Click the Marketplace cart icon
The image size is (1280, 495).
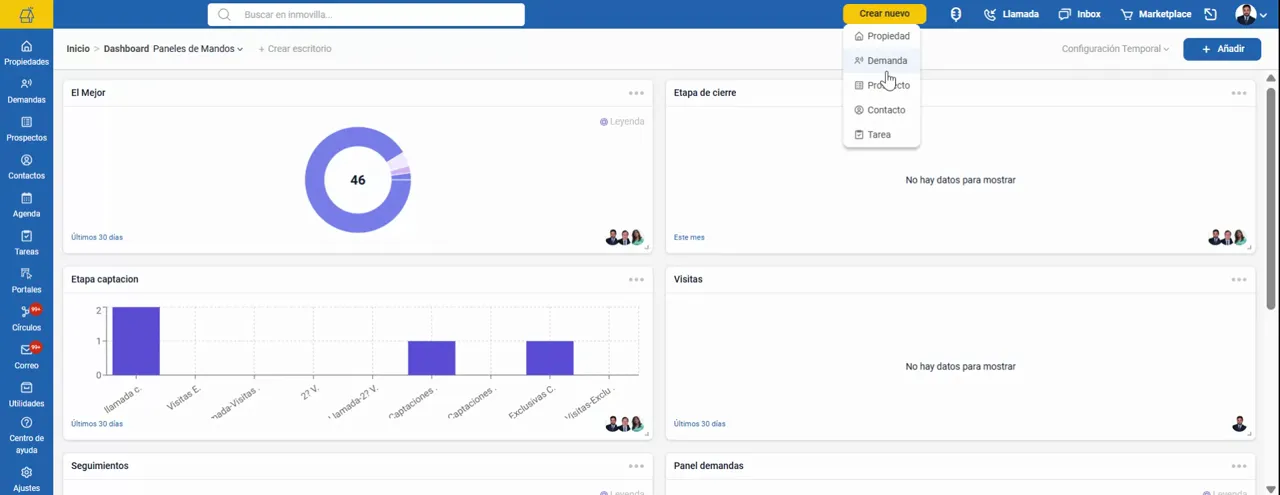tap(1127, 14)
